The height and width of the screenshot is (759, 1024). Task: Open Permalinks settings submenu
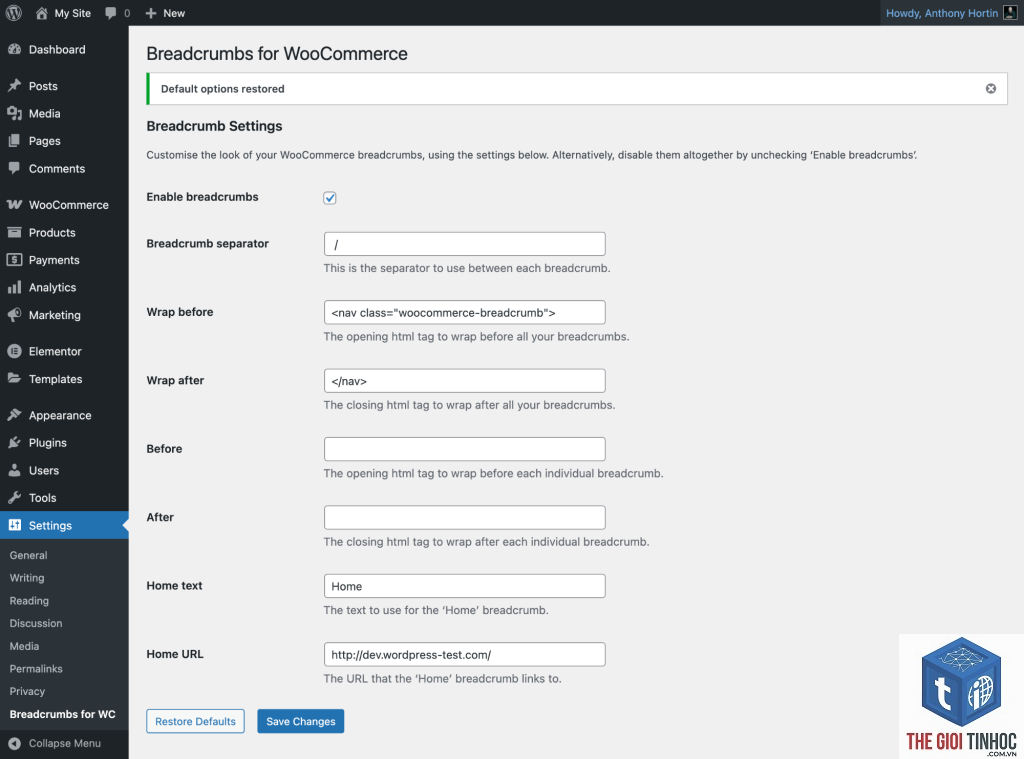click(36, 669)
